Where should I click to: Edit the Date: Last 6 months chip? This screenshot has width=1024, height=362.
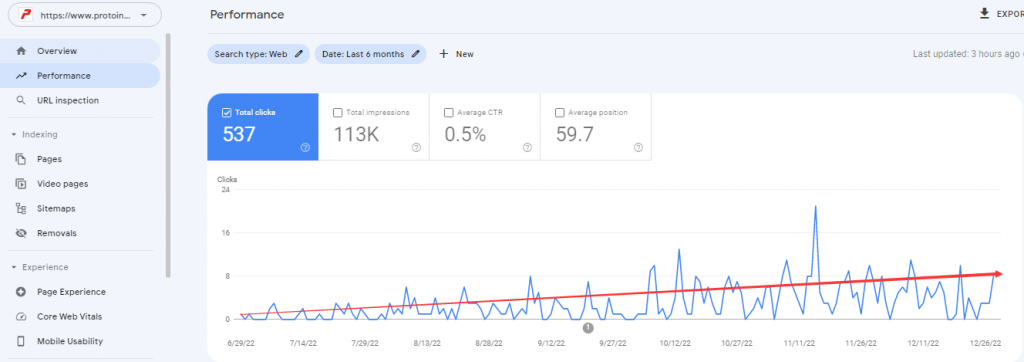[370, 54]
